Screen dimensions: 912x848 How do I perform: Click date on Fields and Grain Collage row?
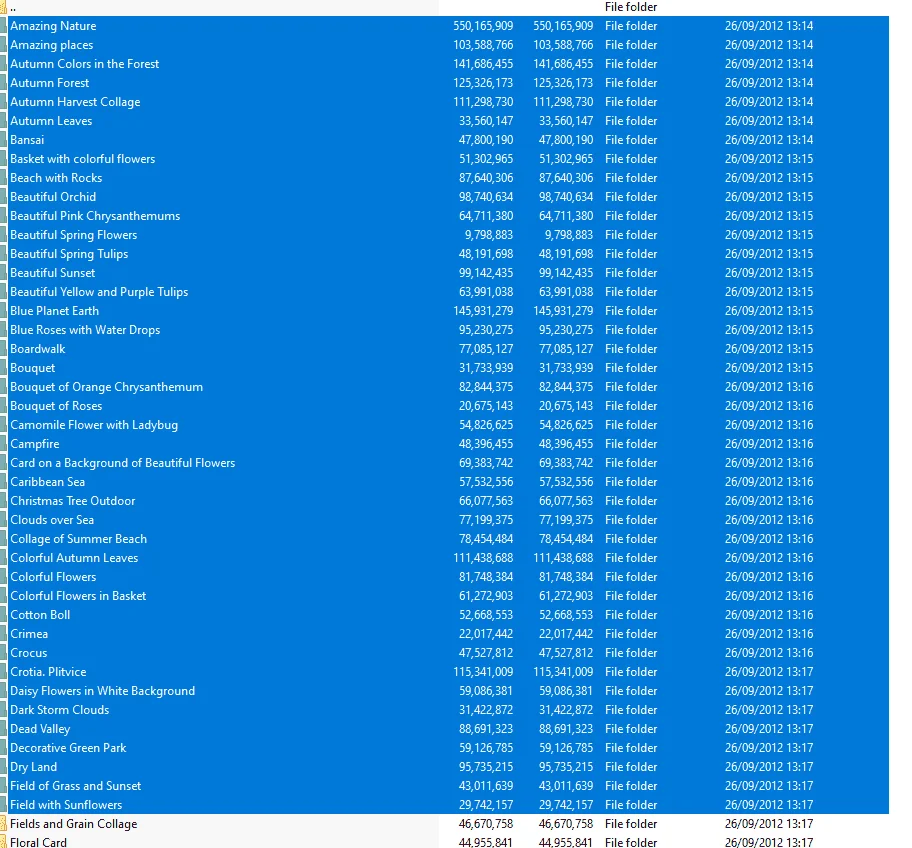[x=768, y=824]
